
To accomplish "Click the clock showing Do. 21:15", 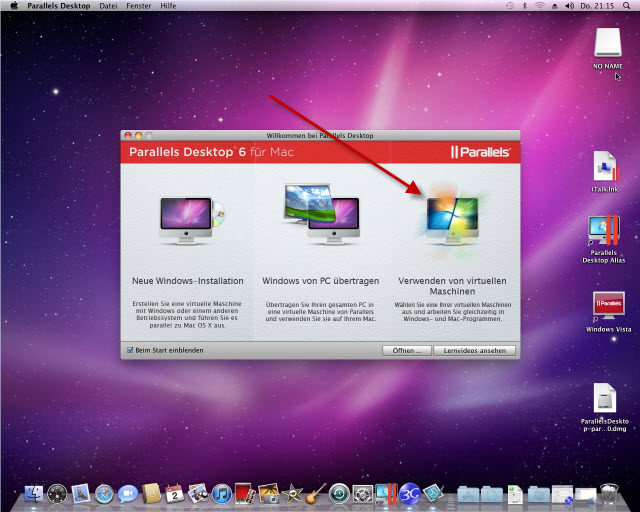I will pyautogui.click(x=598, y=6).
